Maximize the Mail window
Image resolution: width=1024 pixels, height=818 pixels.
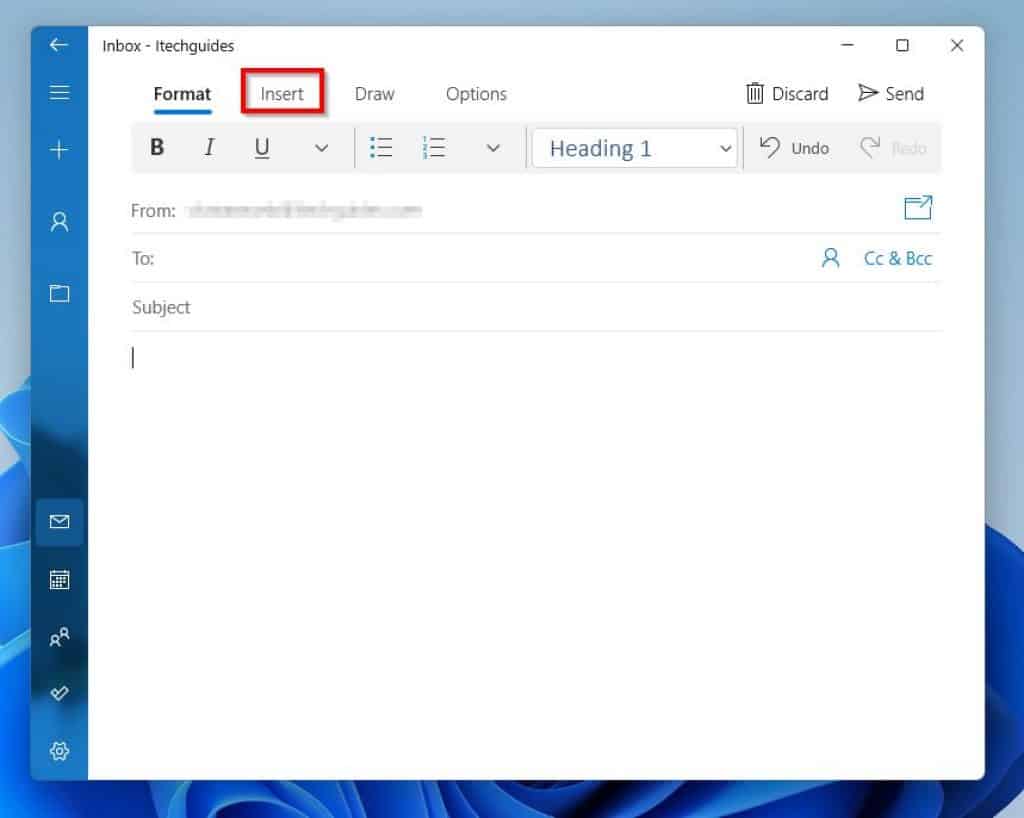(902, 45)
